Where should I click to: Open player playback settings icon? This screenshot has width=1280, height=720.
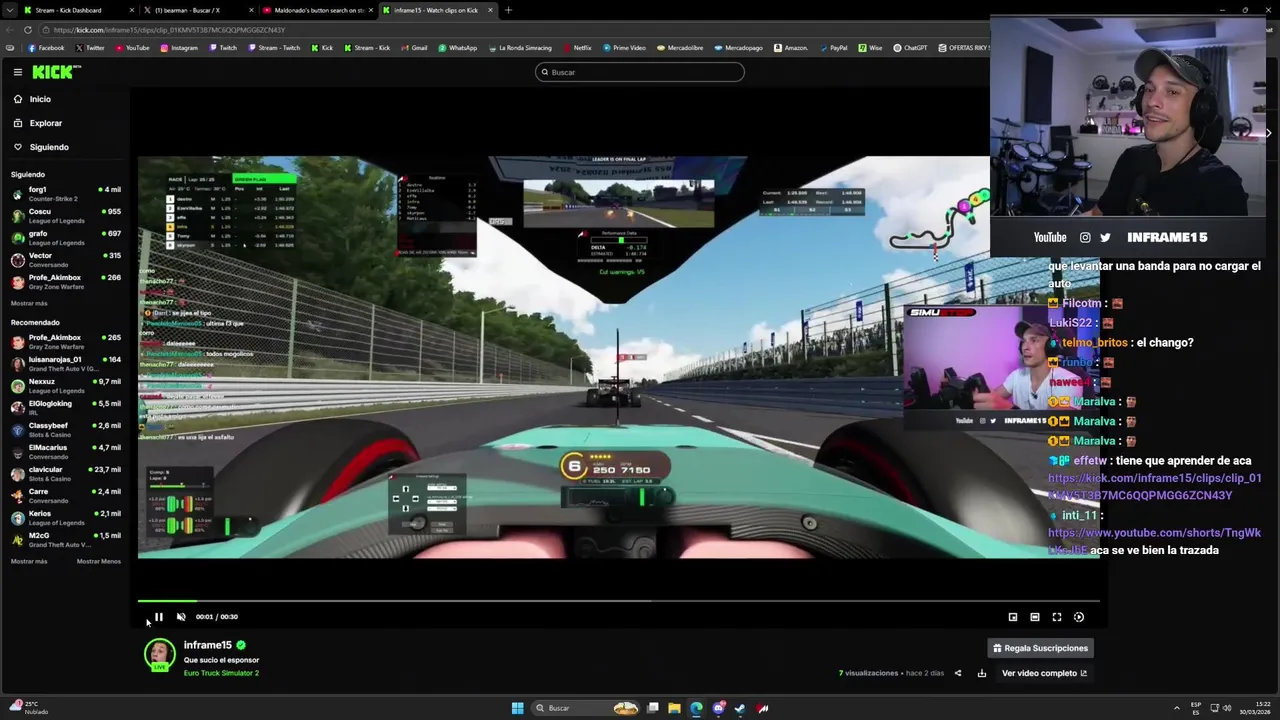[1079, 617]
